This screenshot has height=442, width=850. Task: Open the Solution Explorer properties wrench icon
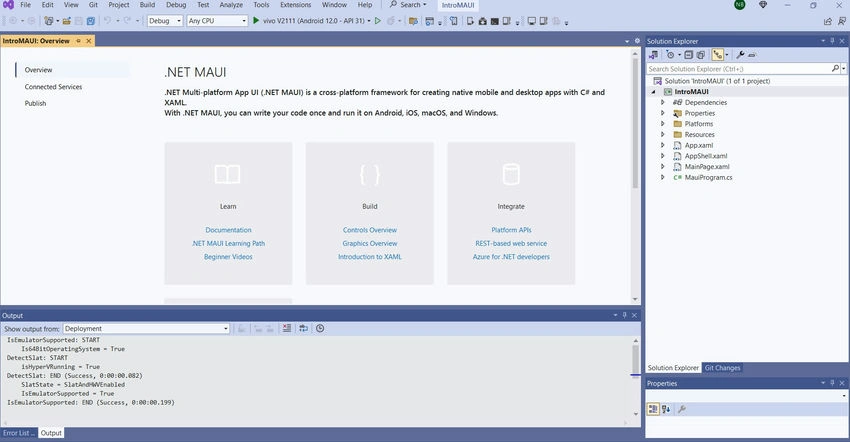[x=740, y=55]
